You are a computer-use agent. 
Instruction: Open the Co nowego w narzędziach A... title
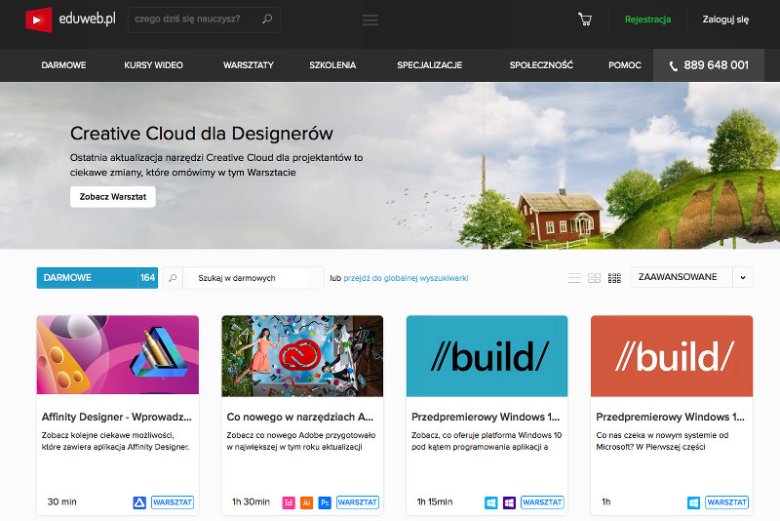300,417
